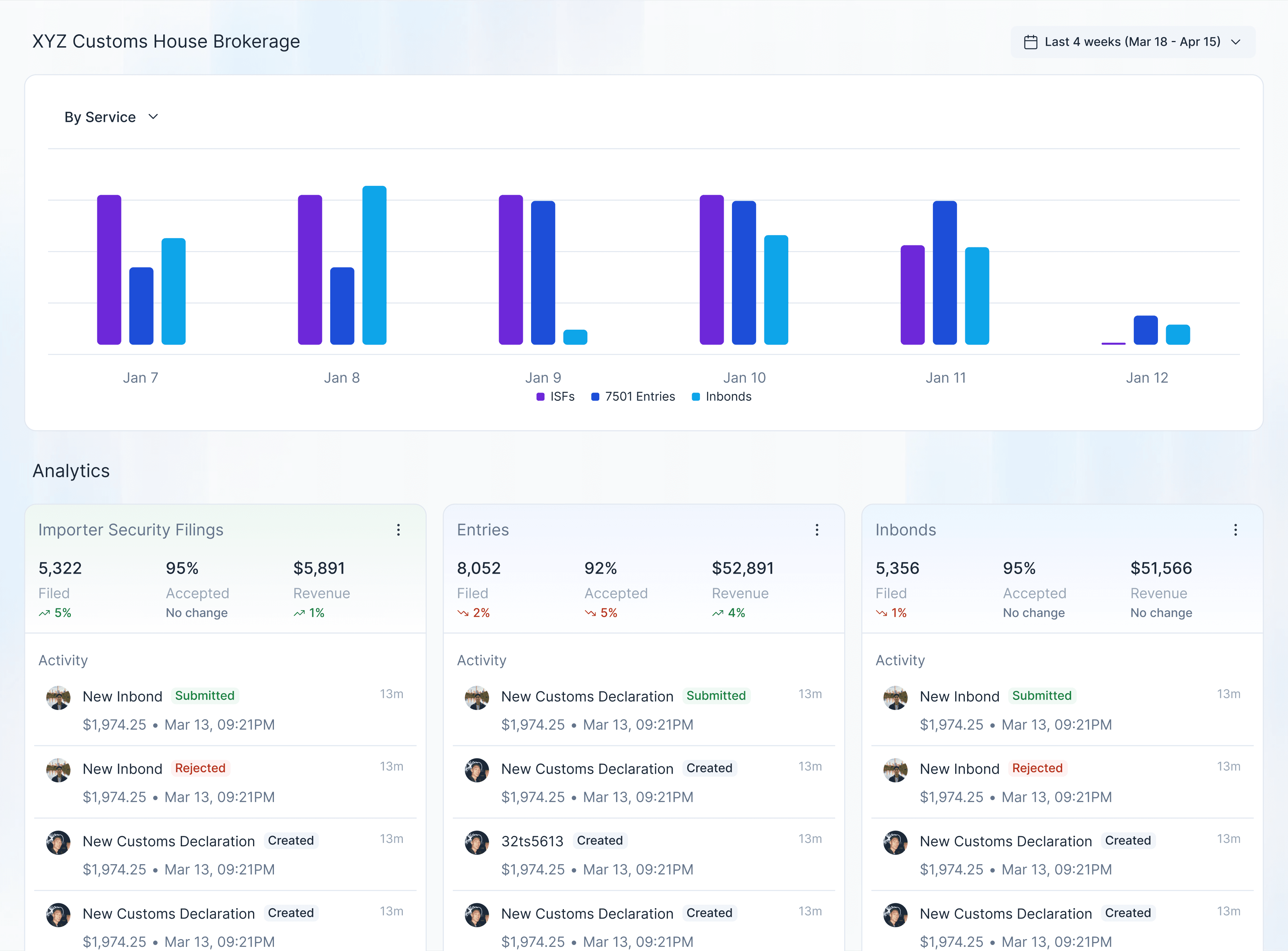Select the Analytics section heading
The height and width of the screenshot is (951, 1288).
[71, 470]
